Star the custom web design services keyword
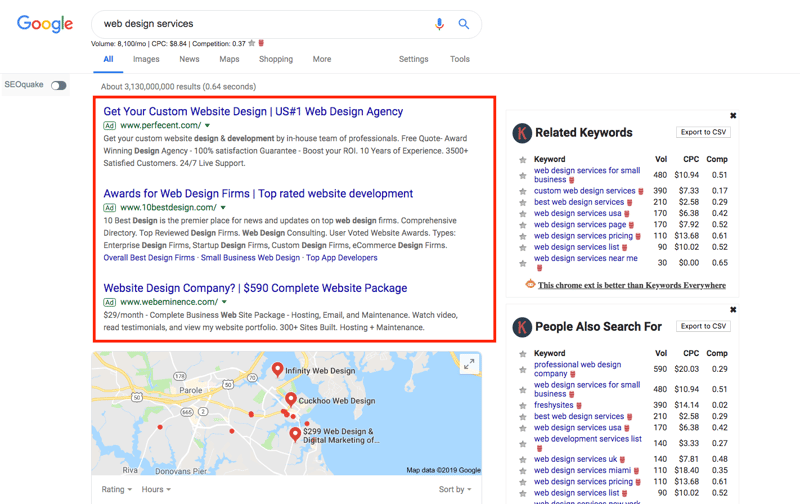Screen dimensions: 800x504 coord(522,191)
